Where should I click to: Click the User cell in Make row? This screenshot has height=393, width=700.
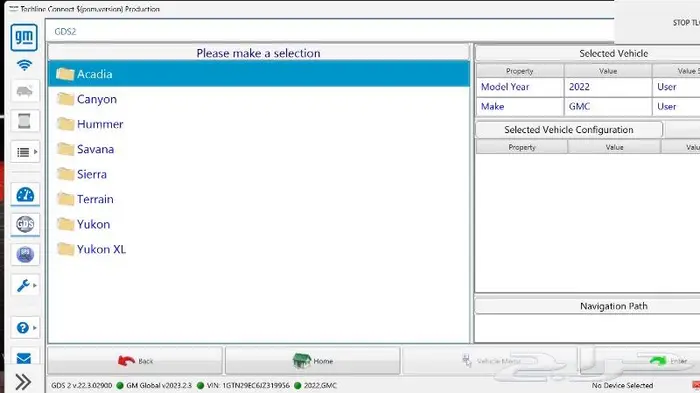tap(676, 107)
